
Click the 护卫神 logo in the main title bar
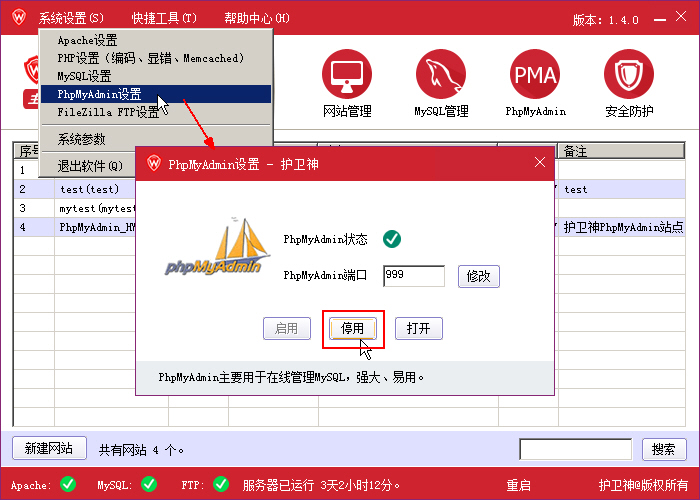click(19, 17)
